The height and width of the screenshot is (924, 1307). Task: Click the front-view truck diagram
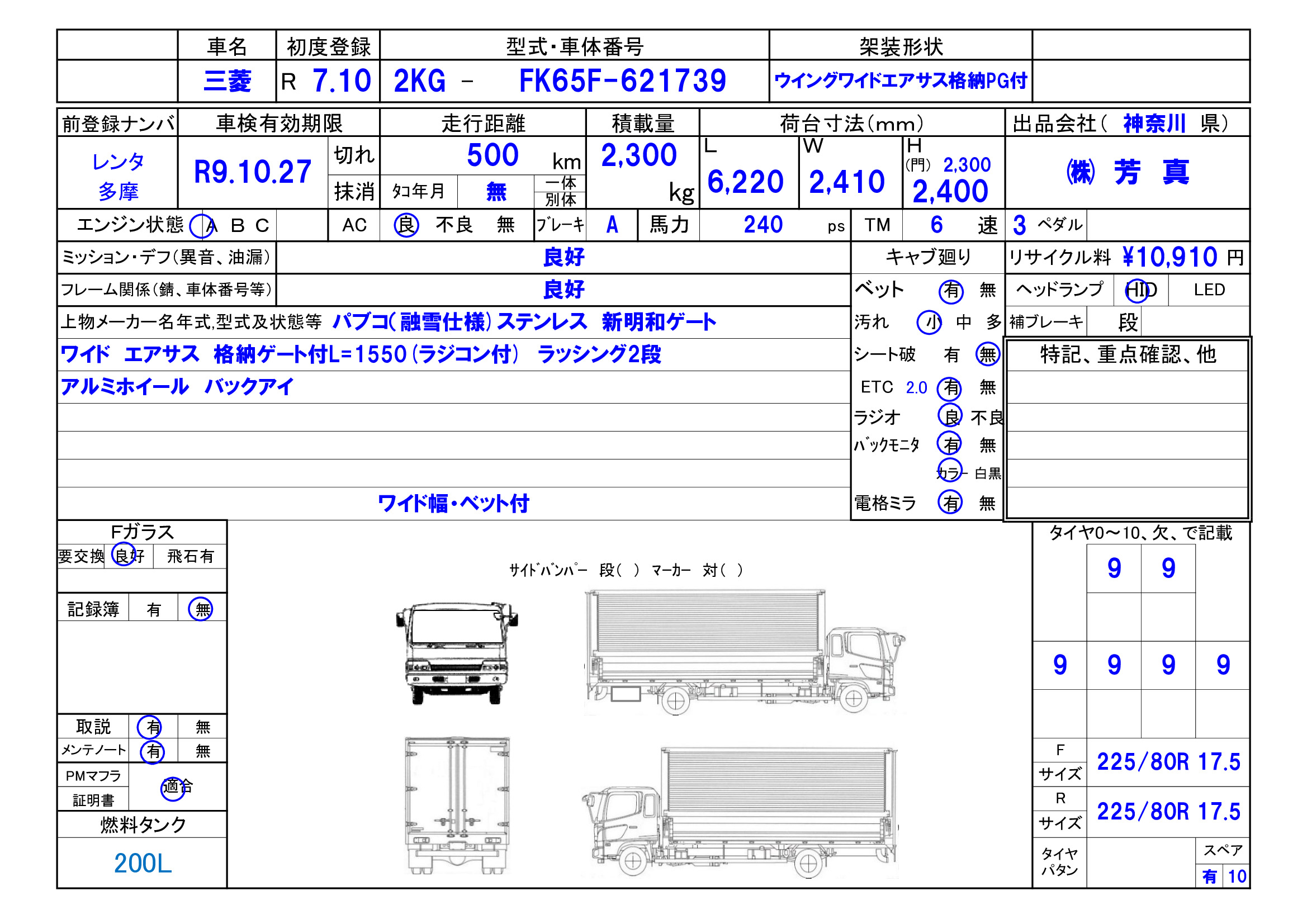point(457,653)
